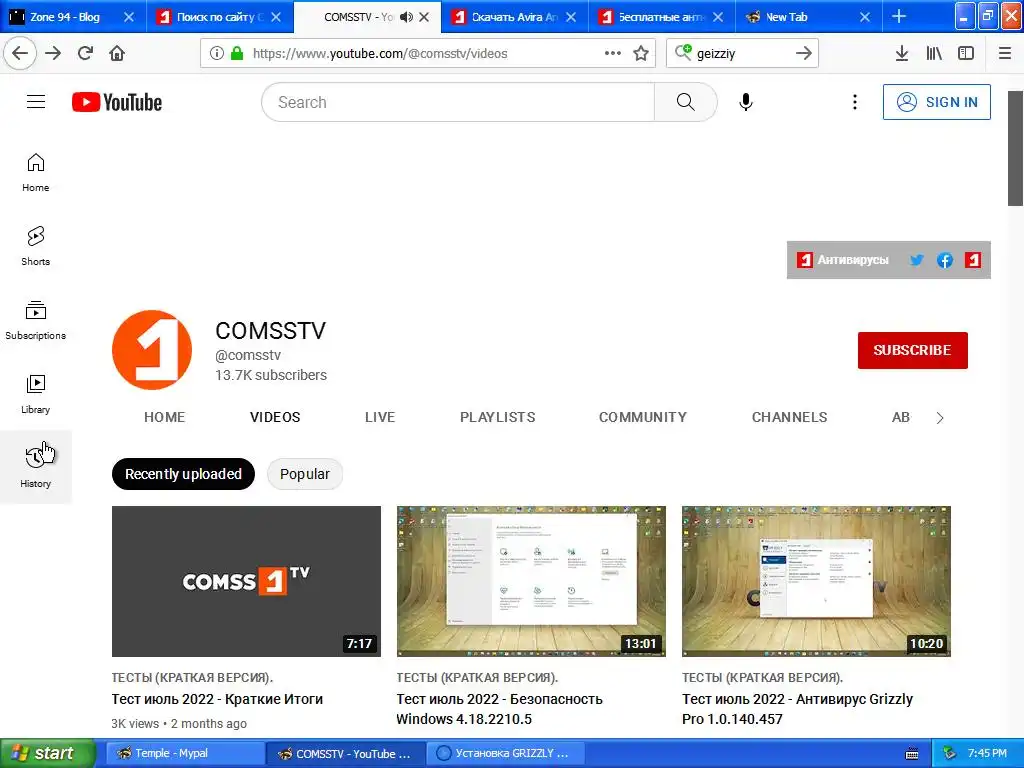Open the Windows start button
Image resolution: width=1024 pixels, height=768 pixels.
(x=48, y=753)
